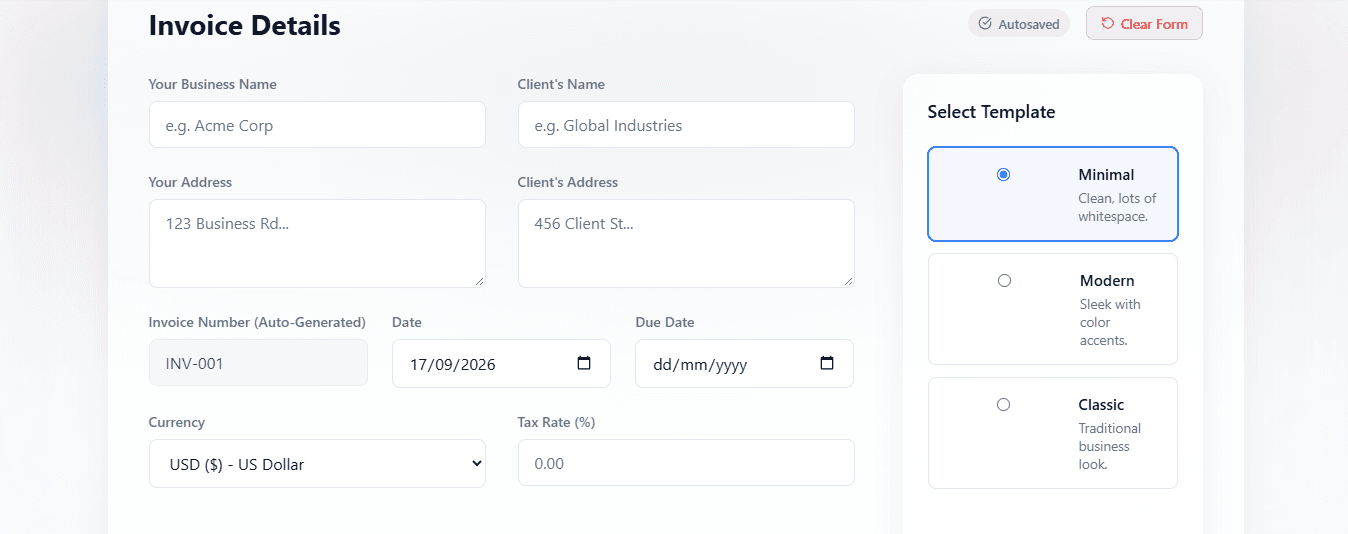Select the Minimal template radio button
Image resolution: width=1348 pixels, height=534 pixels.
pyautogui.click(x=1003, y=174)
